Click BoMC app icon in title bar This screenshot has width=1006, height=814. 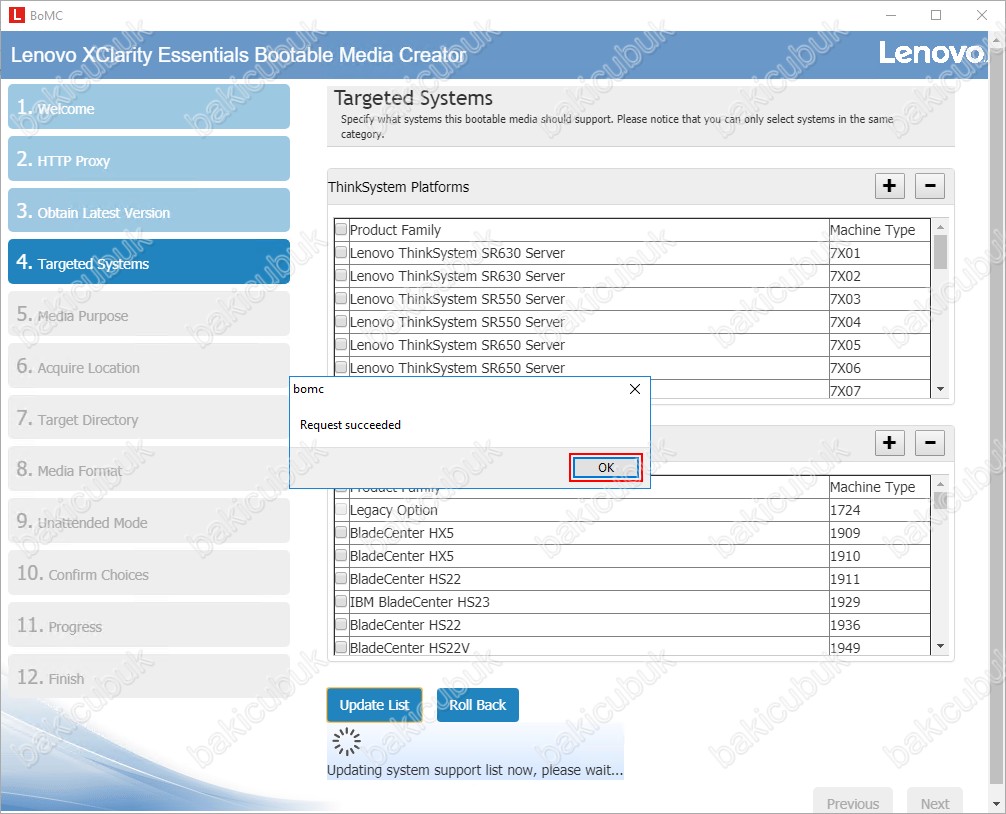[x=17, y=15]
